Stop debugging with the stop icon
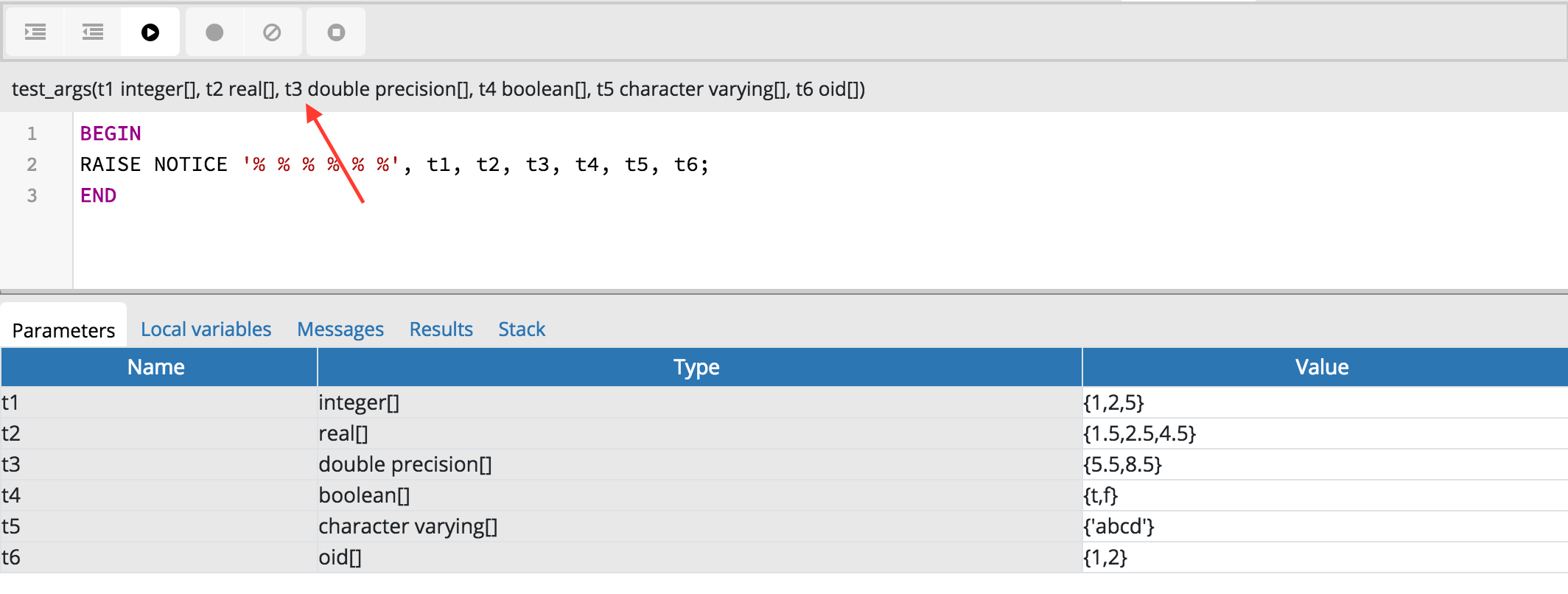This screenshot has height=594, width=1568. 336,32
